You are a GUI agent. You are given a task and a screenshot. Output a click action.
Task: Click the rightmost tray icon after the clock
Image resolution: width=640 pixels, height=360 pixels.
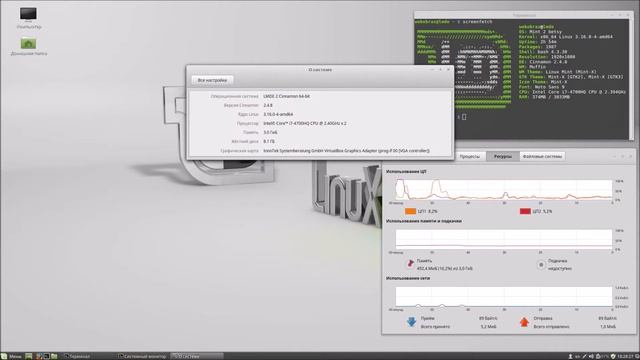pyautogui.click(x=637, y=356)
